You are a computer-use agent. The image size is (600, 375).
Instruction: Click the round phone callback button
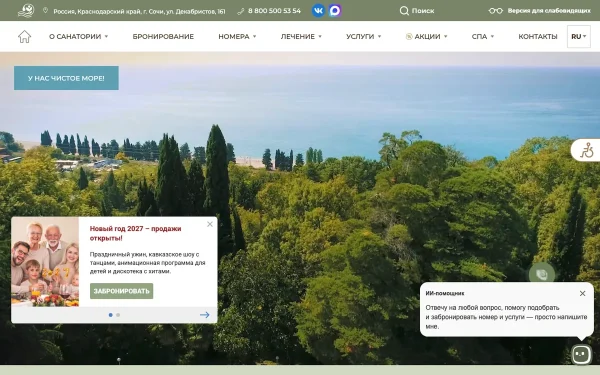coord(542,274)
